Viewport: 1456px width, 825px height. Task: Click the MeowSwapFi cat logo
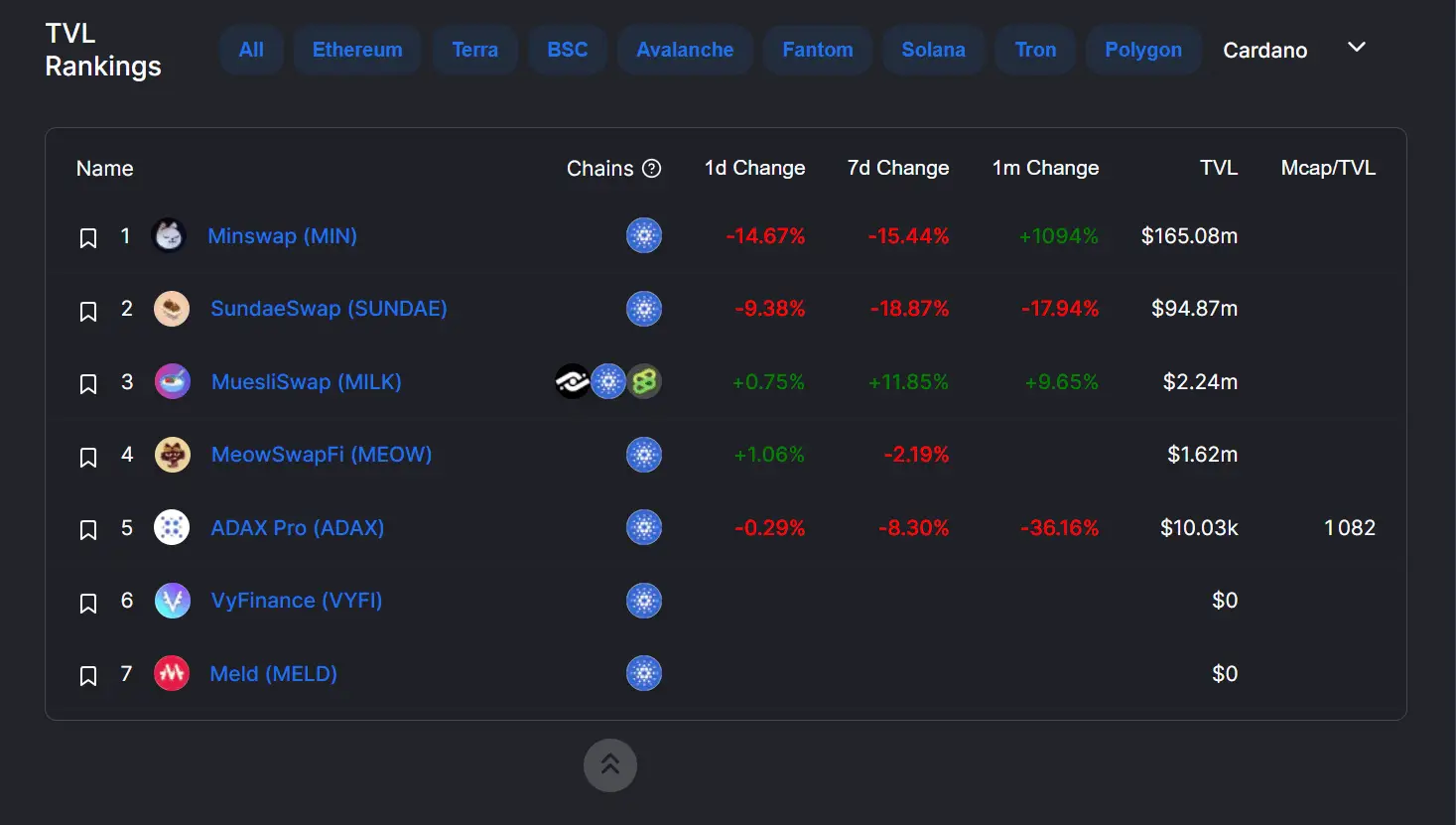pos(171,455)
